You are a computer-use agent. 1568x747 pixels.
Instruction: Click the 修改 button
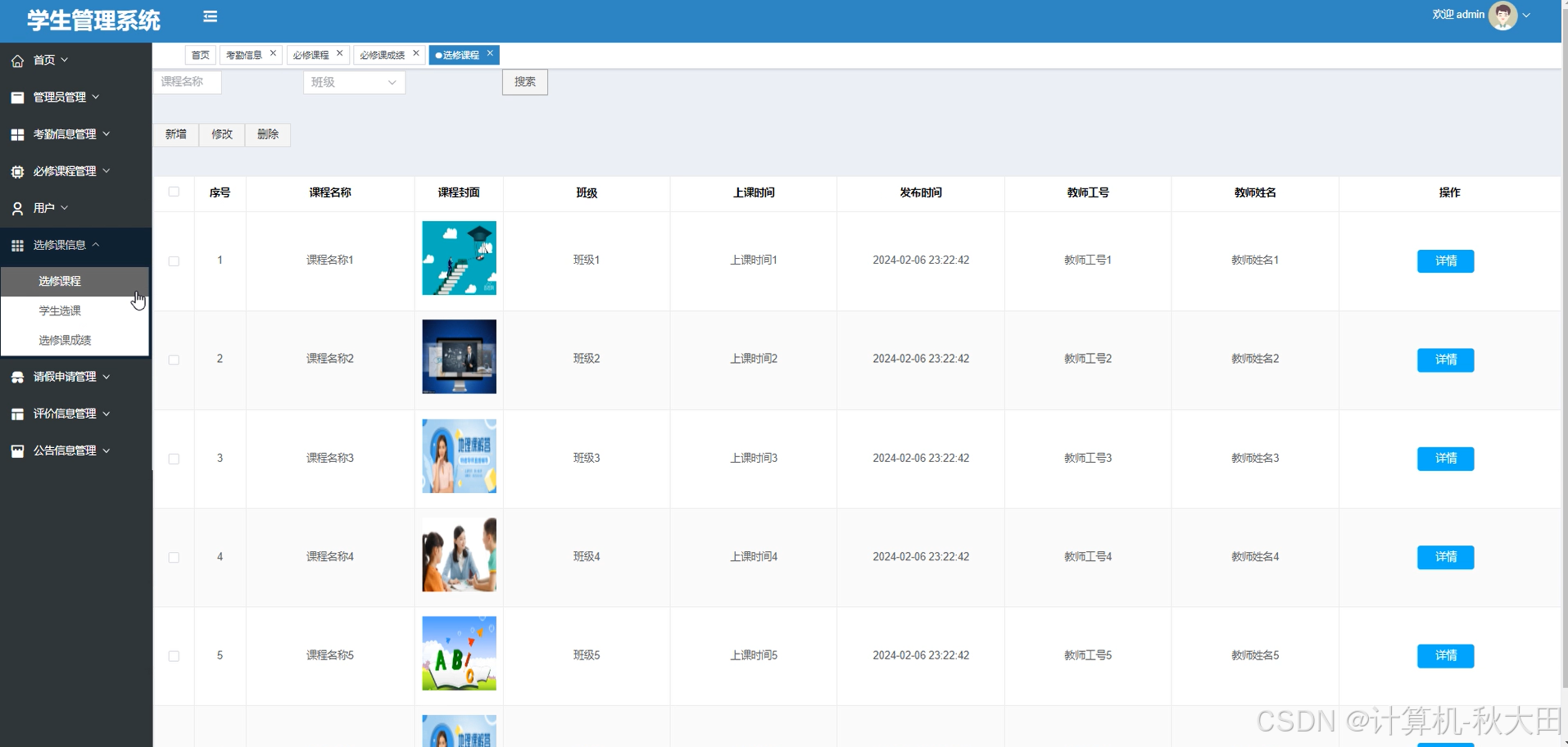pos(222,134)
